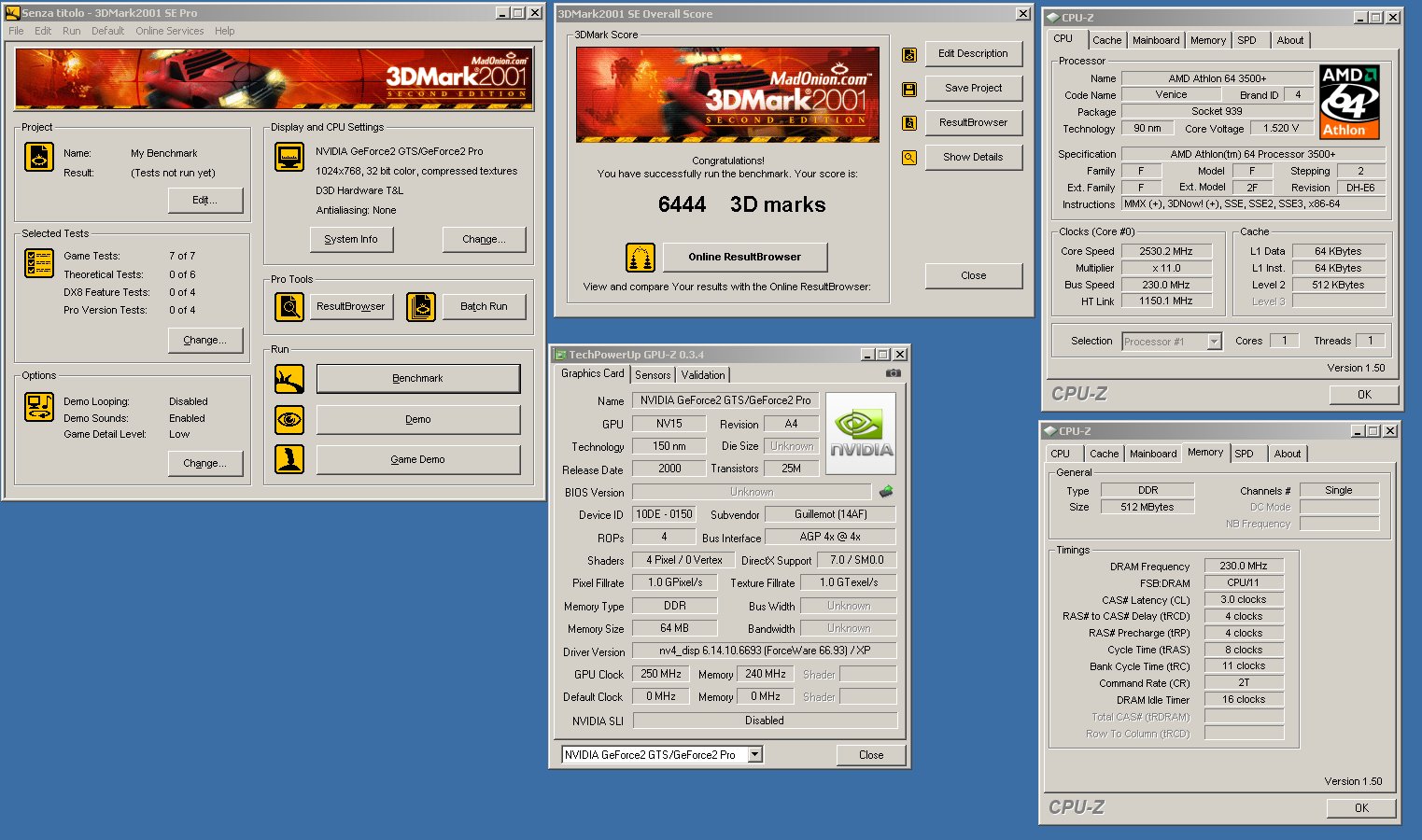Start the Benchmark button

(x=418, y=378)
